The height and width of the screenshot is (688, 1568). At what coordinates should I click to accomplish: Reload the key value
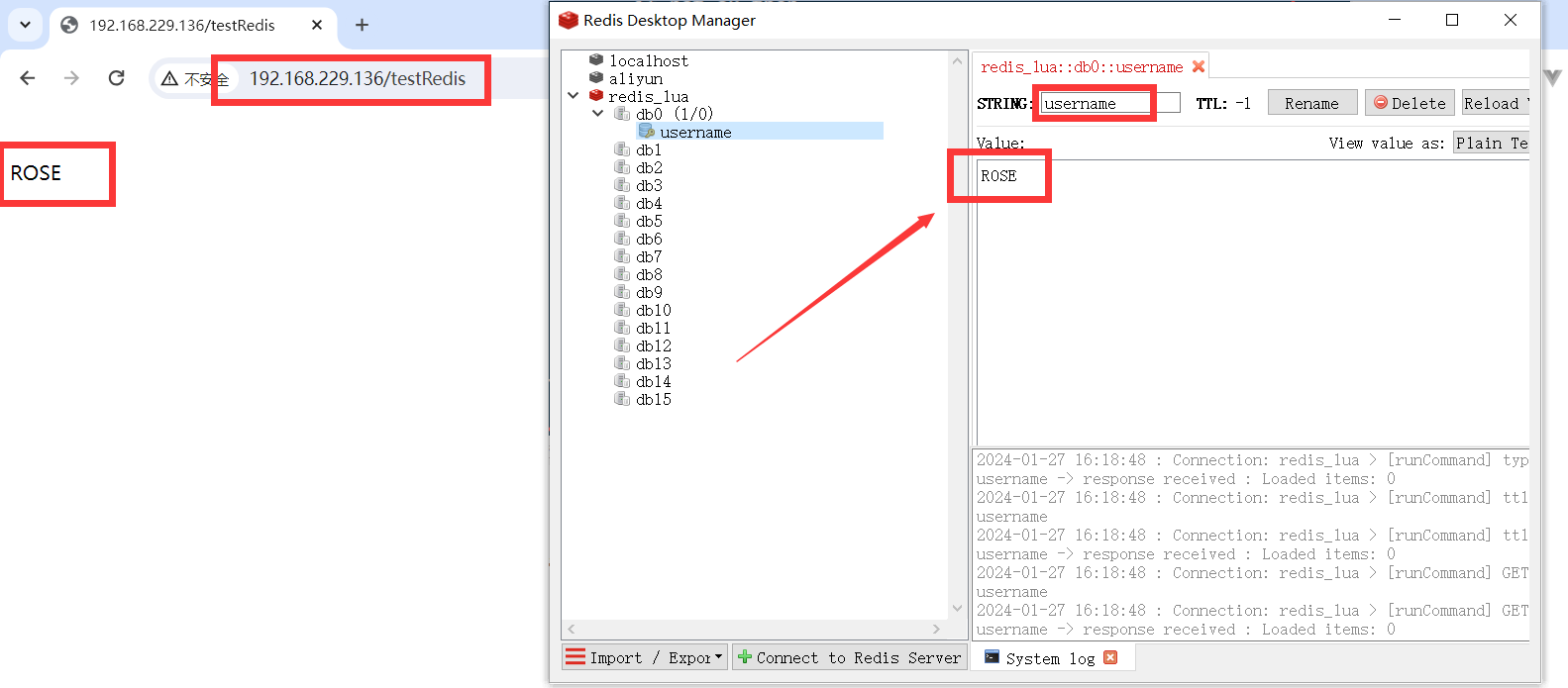(1496, 103)
